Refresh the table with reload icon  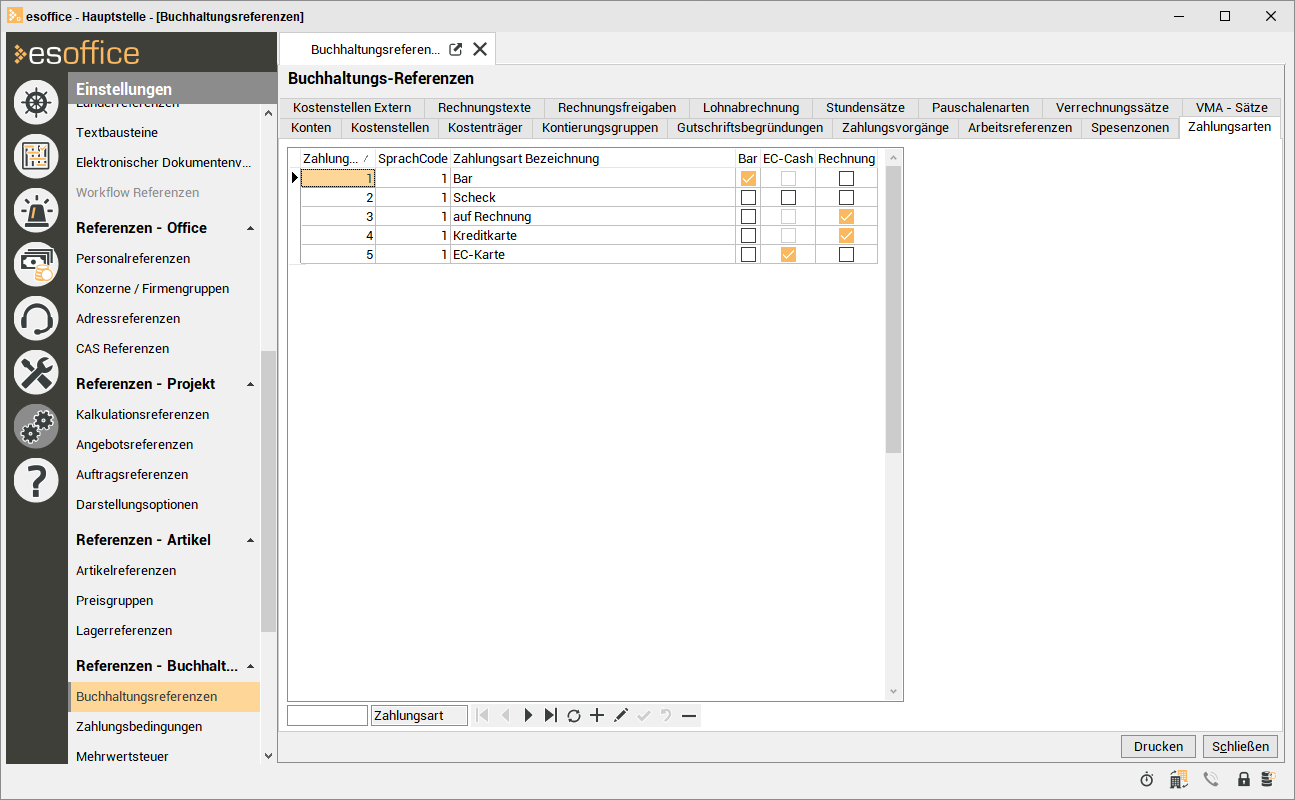click(574, 715)
